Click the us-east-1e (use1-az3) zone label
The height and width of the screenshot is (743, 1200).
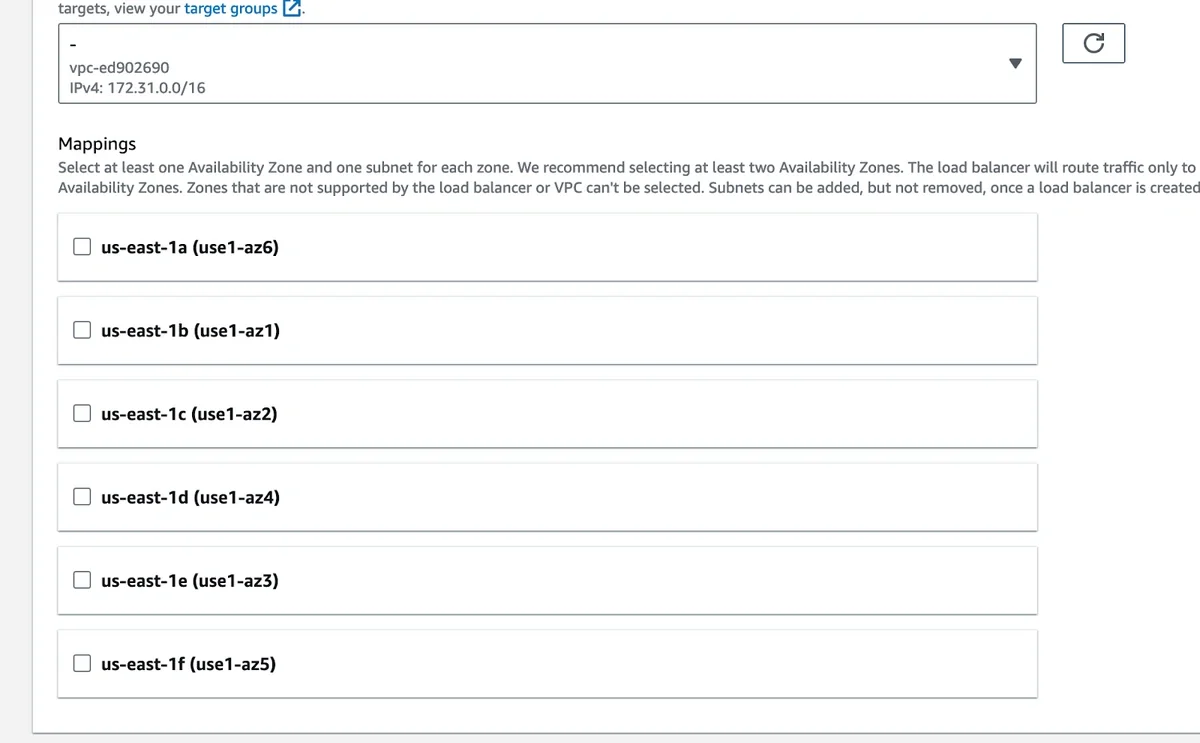(190, 579)
